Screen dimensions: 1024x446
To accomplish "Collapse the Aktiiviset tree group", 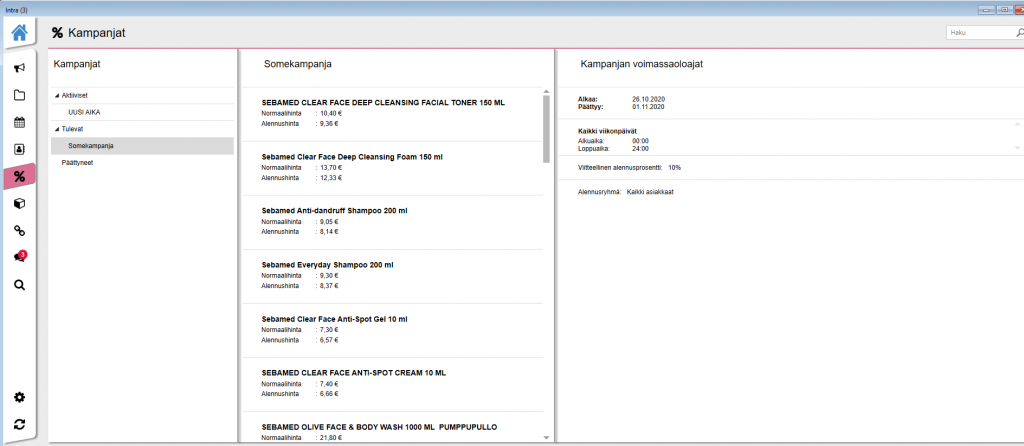I will [56, 95].
